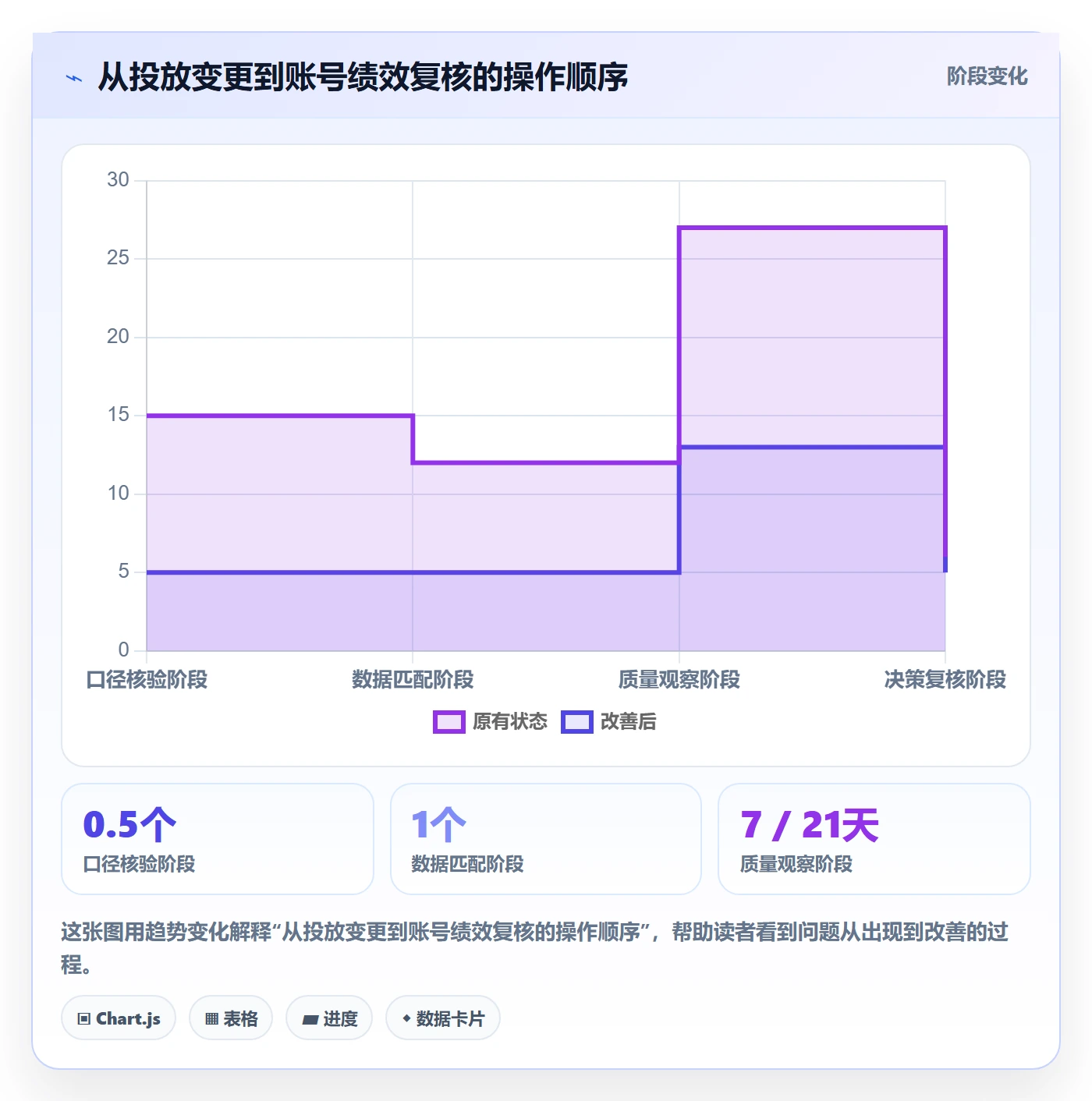Select the Chart.js tag chip

pos(119,1018)
